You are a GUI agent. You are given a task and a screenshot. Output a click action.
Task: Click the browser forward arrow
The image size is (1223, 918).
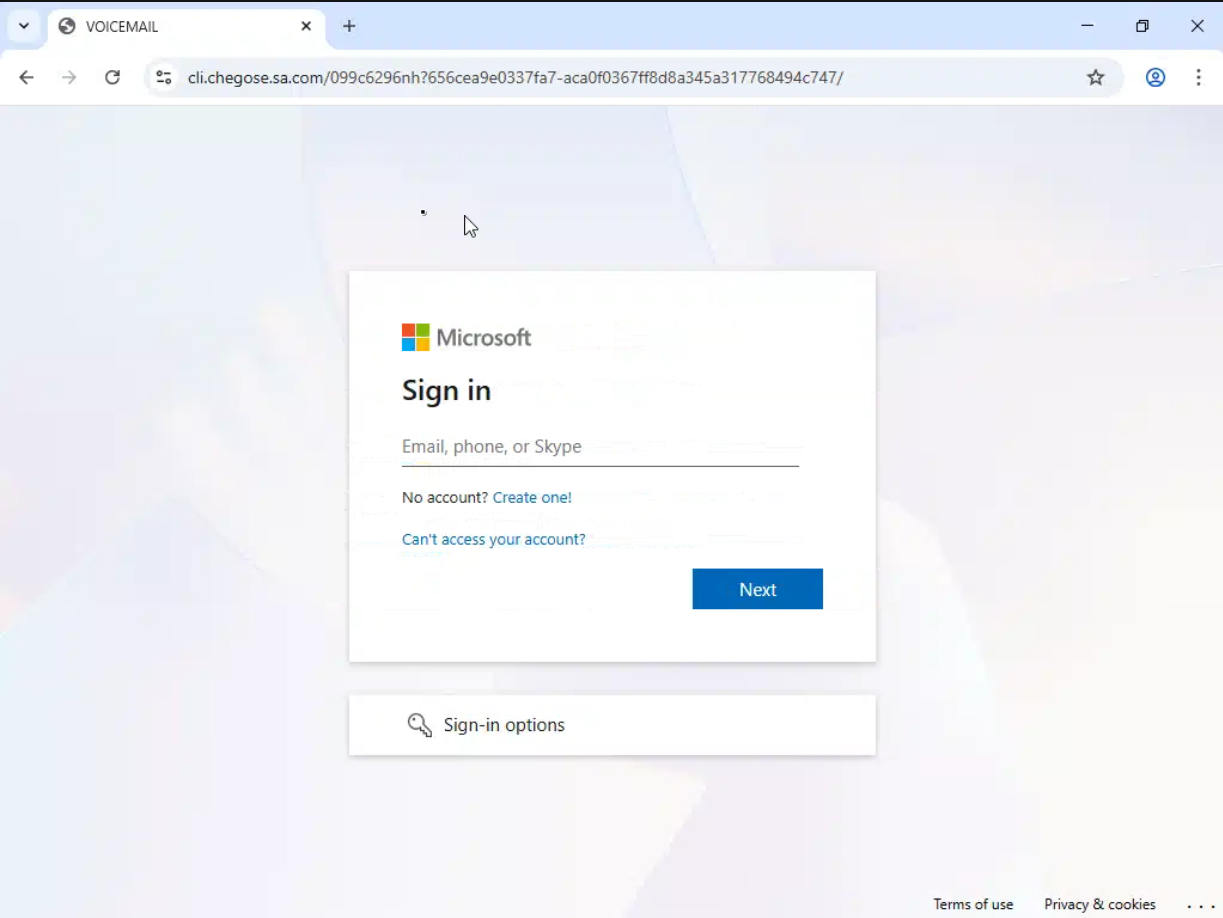(x=69, y=77)
